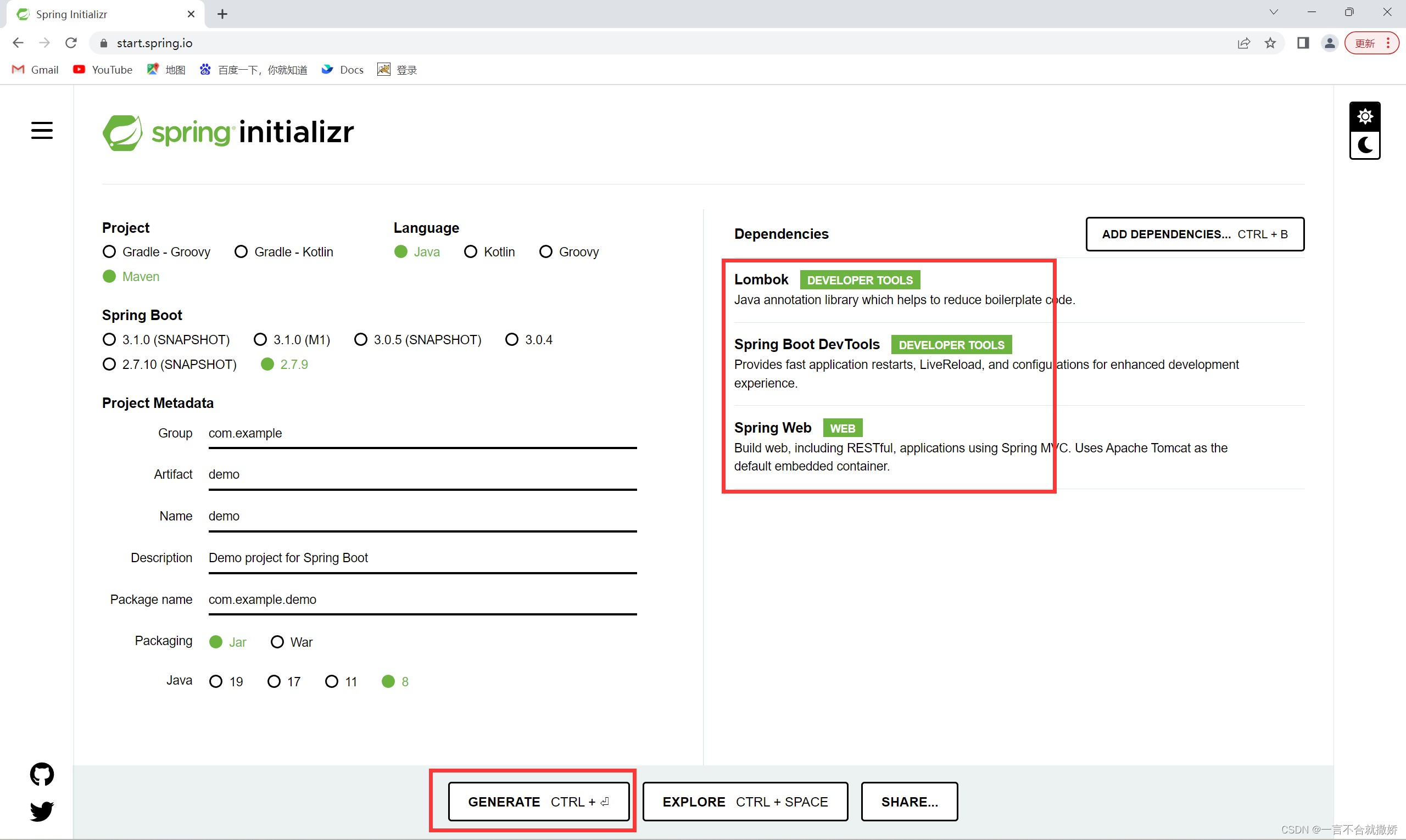Select Gradle - Kotlin project type
The height and width of the screenshot is (840, 1406).
pos(241,251)
